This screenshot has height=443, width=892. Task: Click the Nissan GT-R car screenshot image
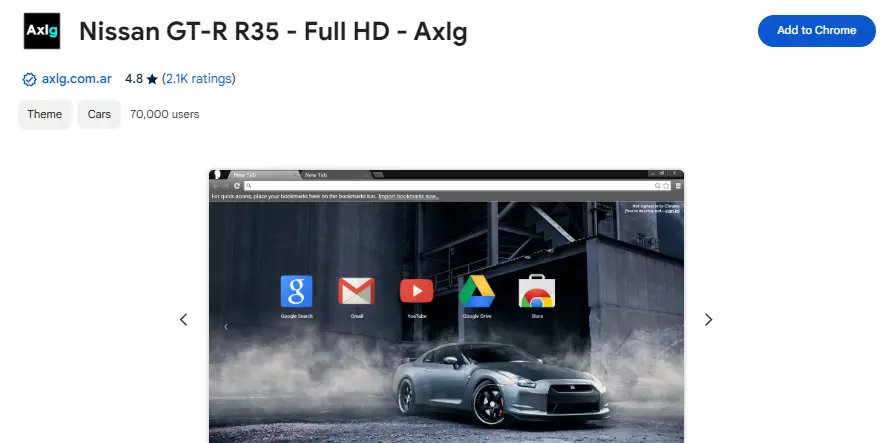447,307
